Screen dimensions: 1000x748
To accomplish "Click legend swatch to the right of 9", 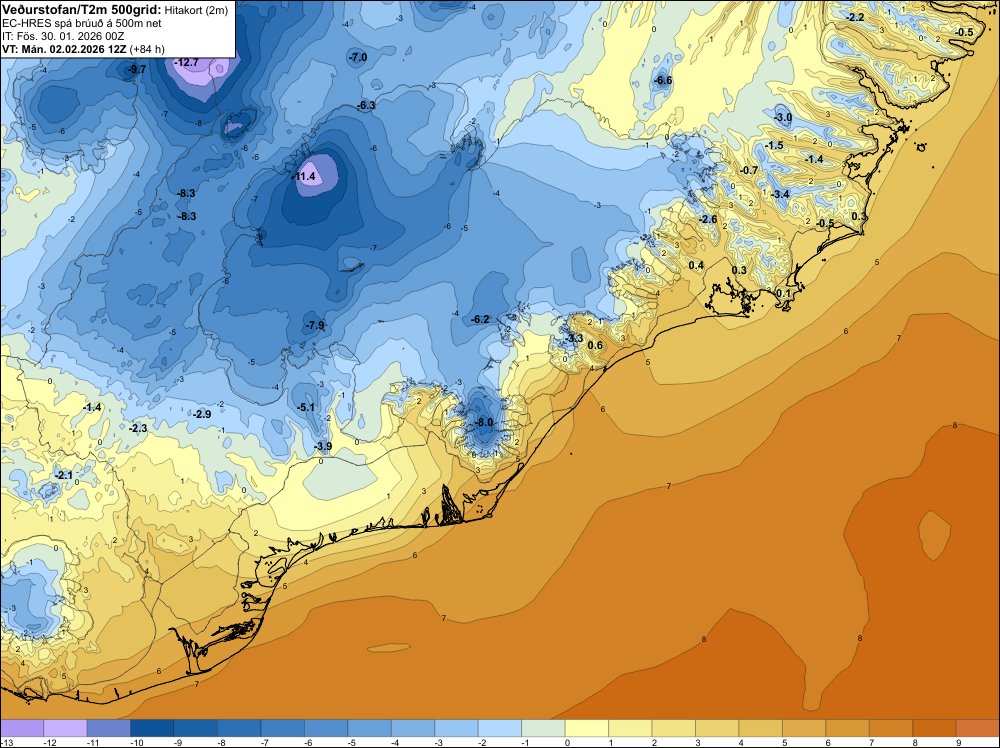I will (978, 729).
